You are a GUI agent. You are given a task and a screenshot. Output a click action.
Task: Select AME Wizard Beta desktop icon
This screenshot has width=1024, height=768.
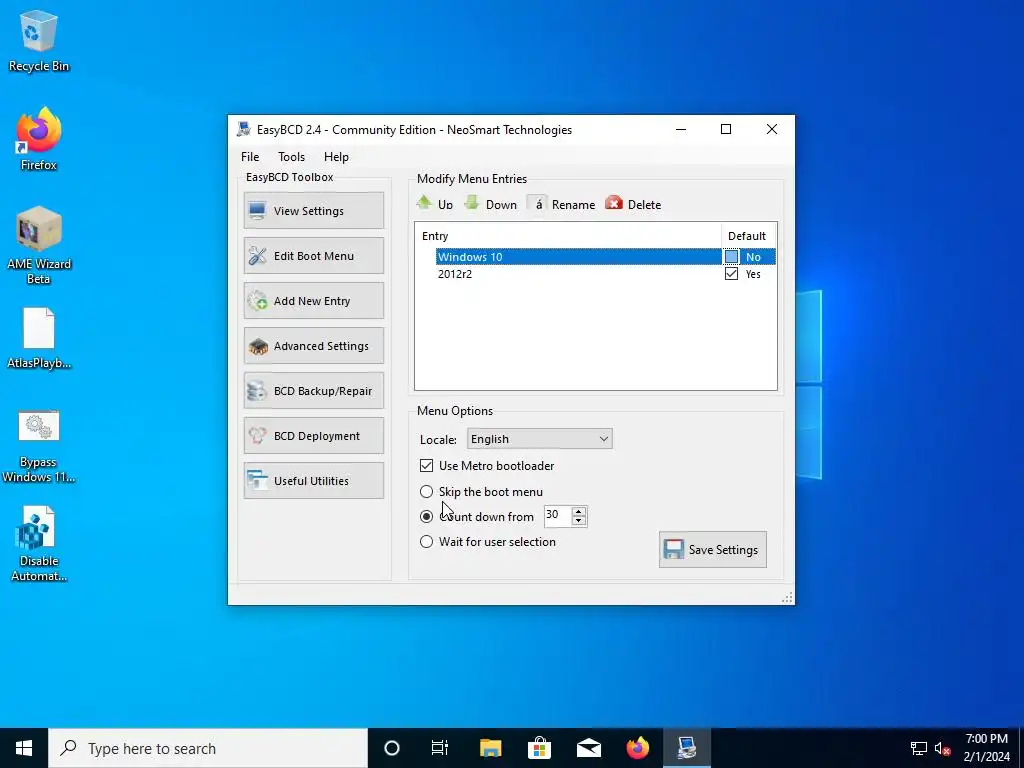[x=39, y=246]
